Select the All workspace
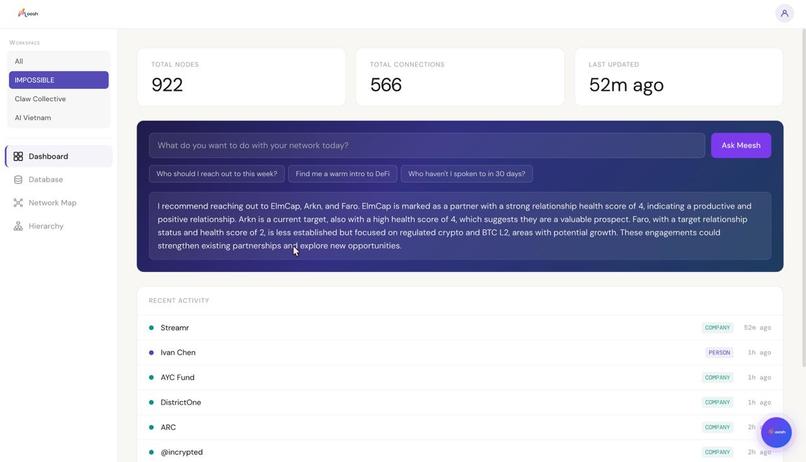Screen dimensions: 806x462 [59, 61]
